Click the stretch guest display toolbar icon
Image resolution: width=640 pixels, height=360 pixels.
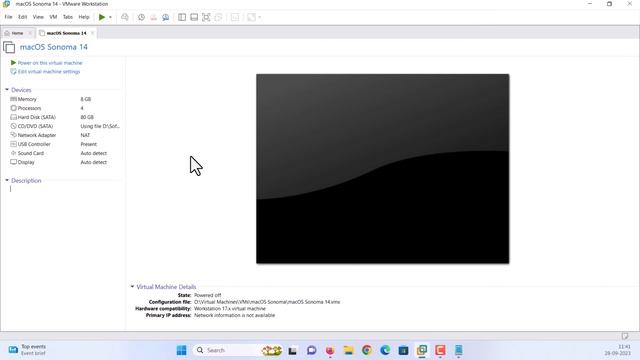coord(251,17)
